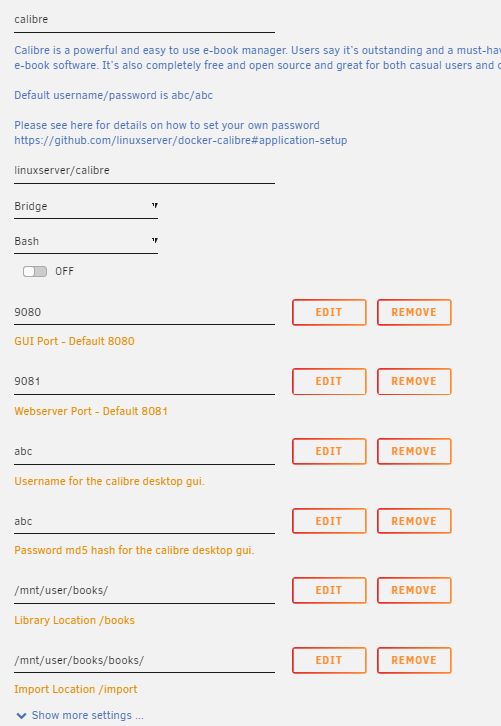Edit the Webserver Port 9081 entry
This screenshot has width=501, height=726.
click(329, 382)
